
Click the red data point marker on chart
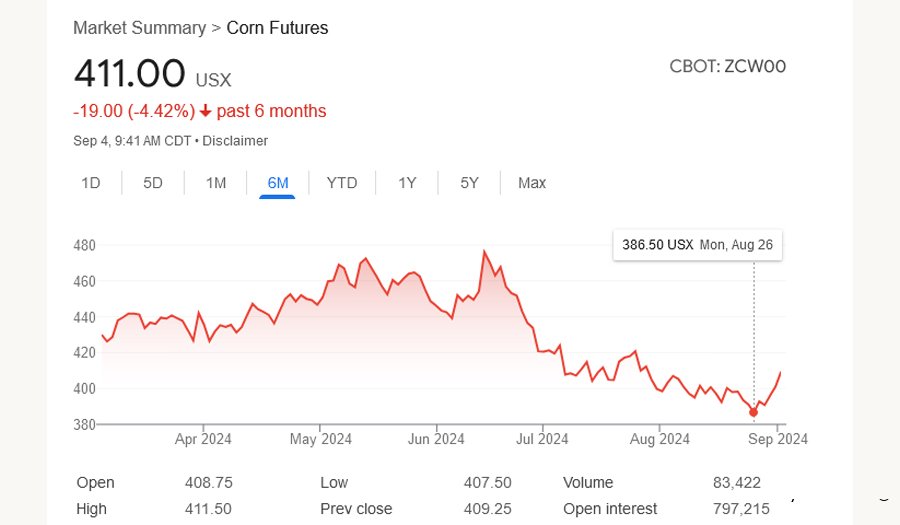tap(753, 412)
